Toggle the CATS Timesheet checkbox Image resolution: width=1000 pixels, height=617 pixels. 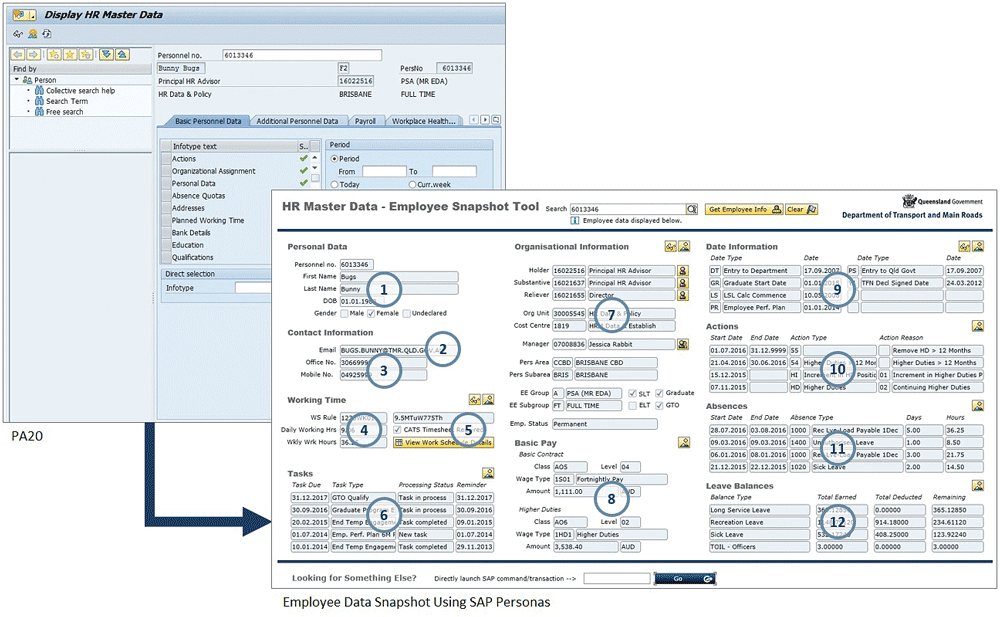[397, 430]
